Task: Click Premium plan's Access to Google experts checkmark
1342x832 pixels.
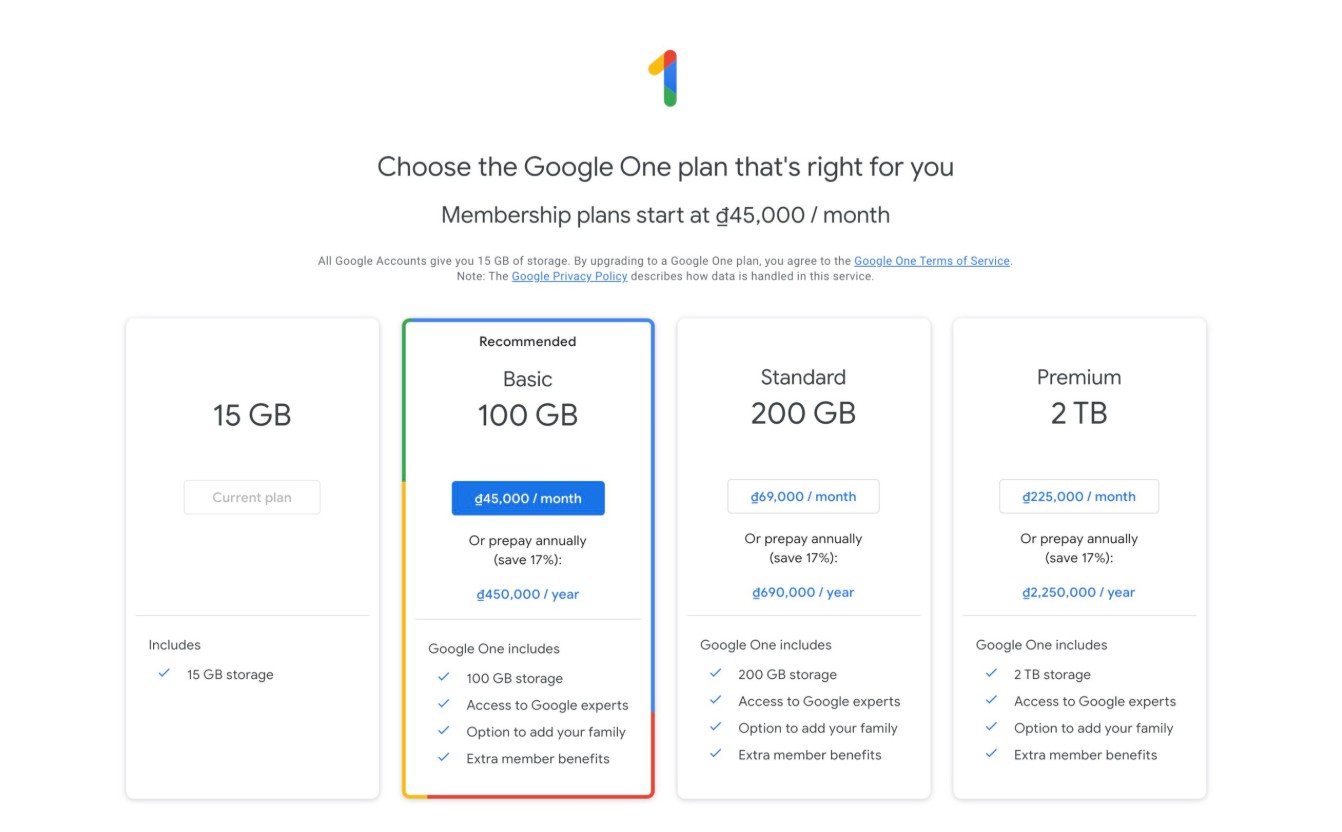Action: [991, 700]
